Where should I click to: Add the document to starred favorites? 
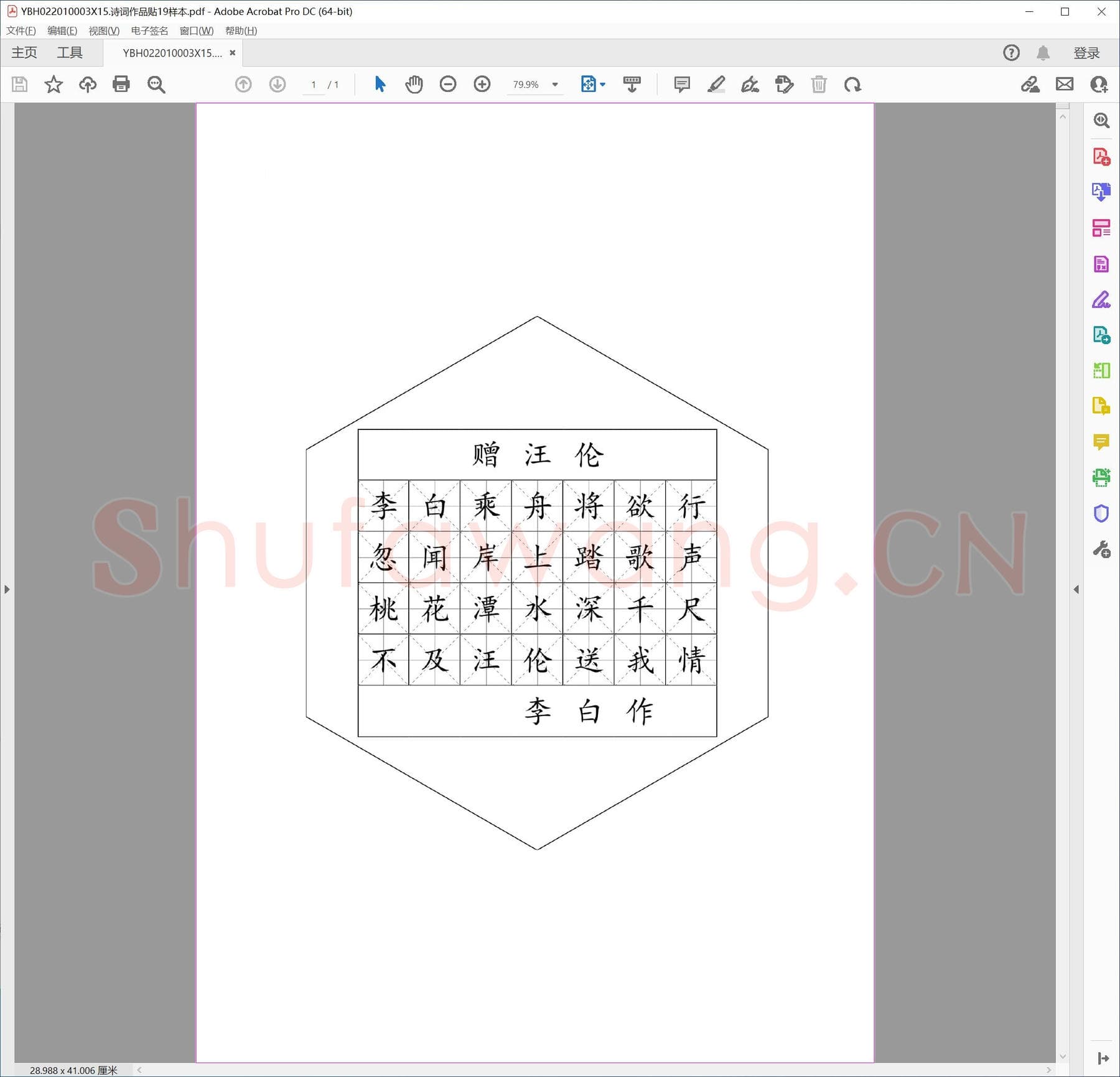(x=54, y=84)
